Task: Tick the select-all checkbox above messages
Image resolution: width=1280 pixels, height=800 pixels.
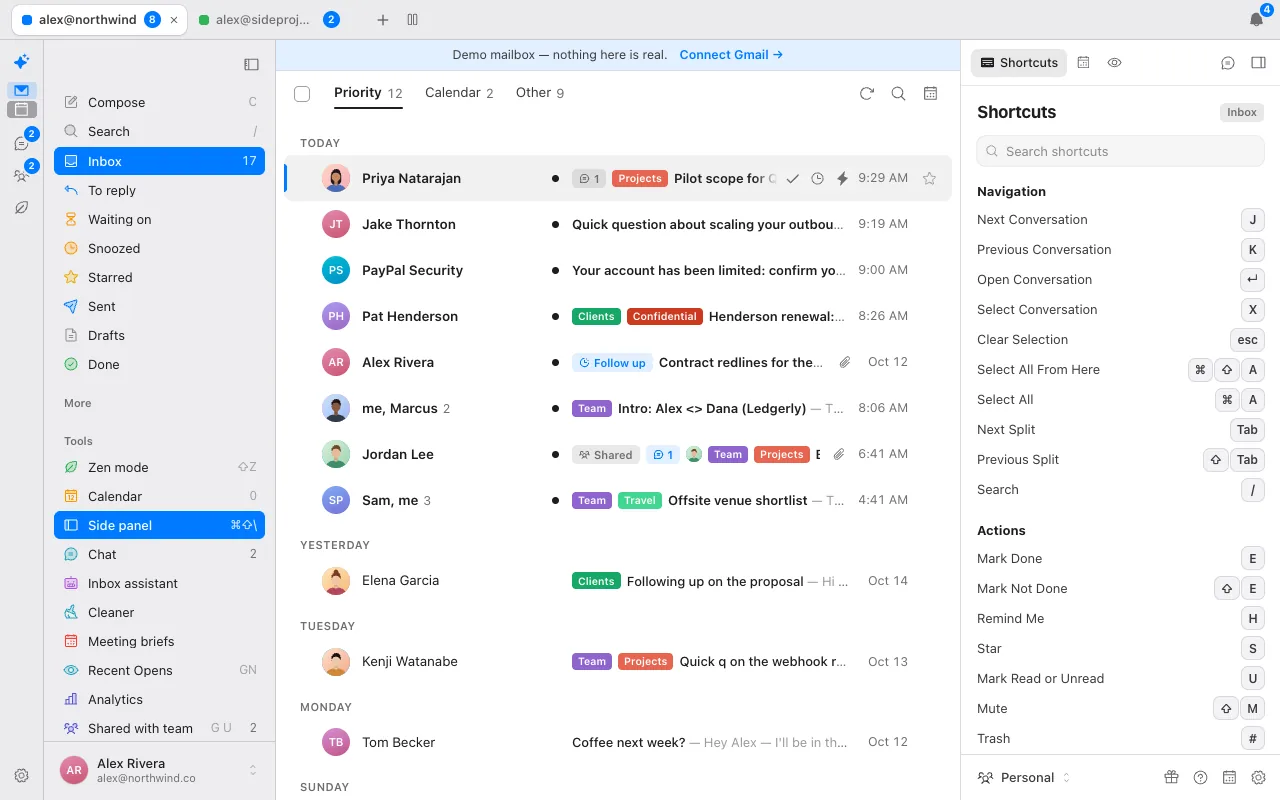Action: pos(302,94)
